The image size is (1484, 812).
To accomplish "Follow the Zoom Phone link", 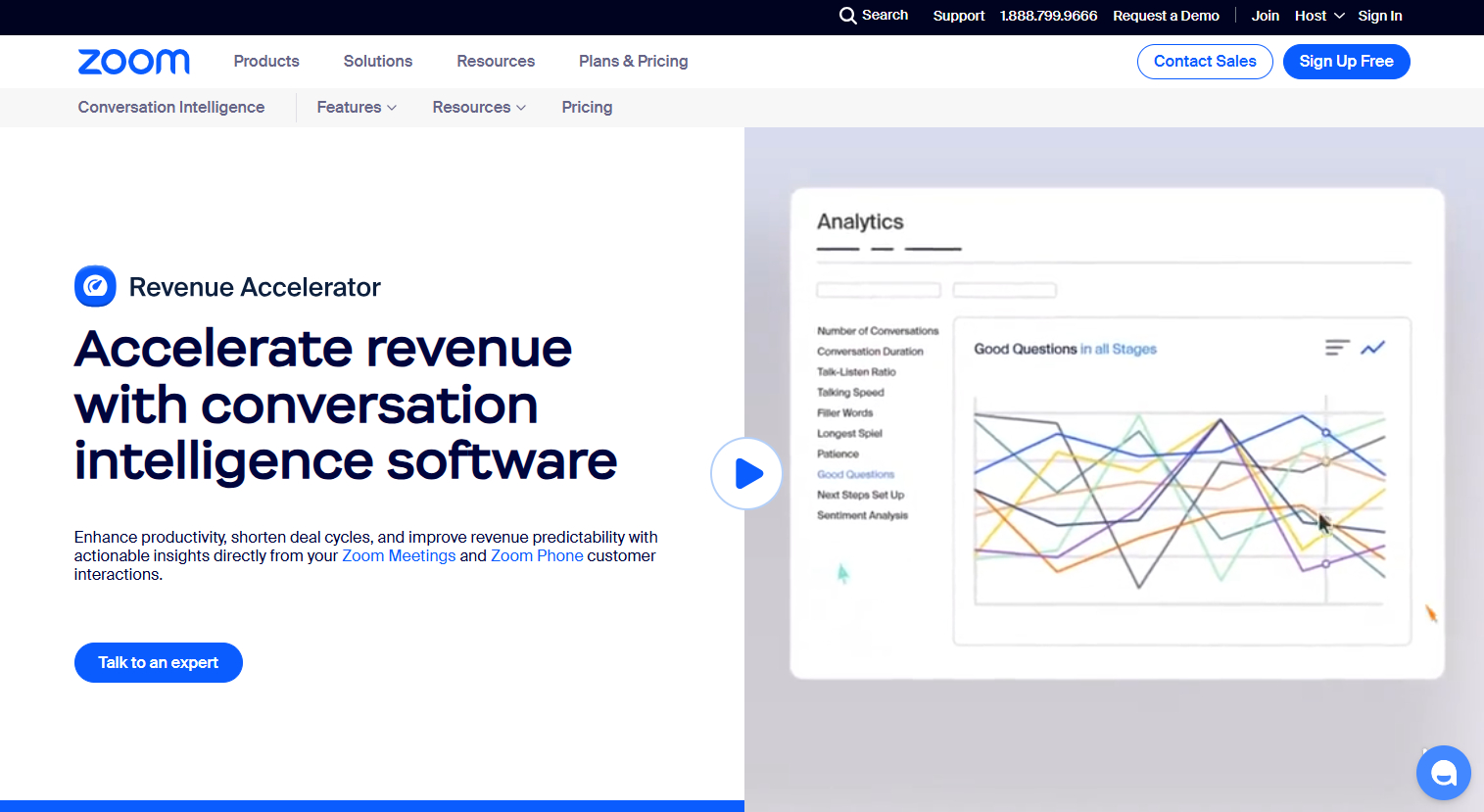I will click(537, 555).
